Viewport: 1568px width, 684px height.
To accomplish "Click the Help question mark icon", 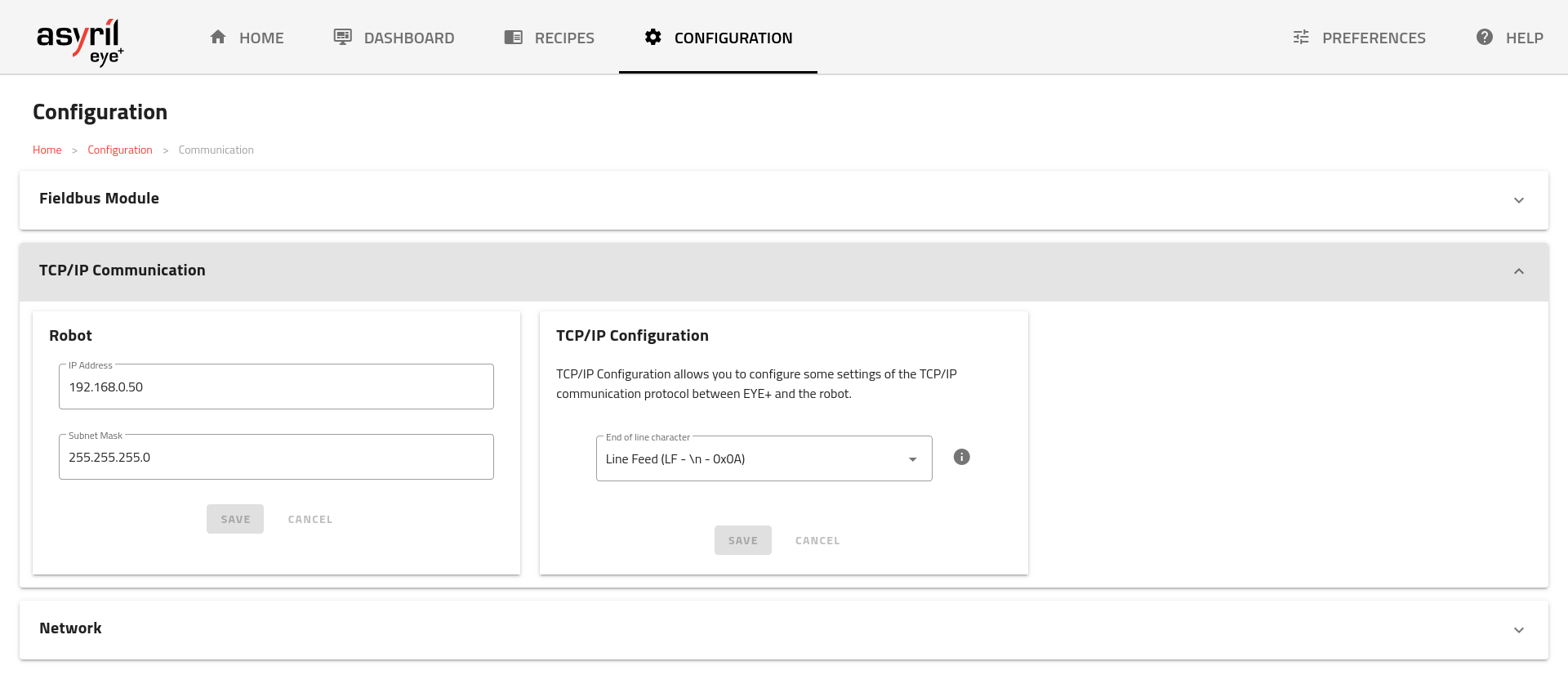I will click(x=1485, y=37).
